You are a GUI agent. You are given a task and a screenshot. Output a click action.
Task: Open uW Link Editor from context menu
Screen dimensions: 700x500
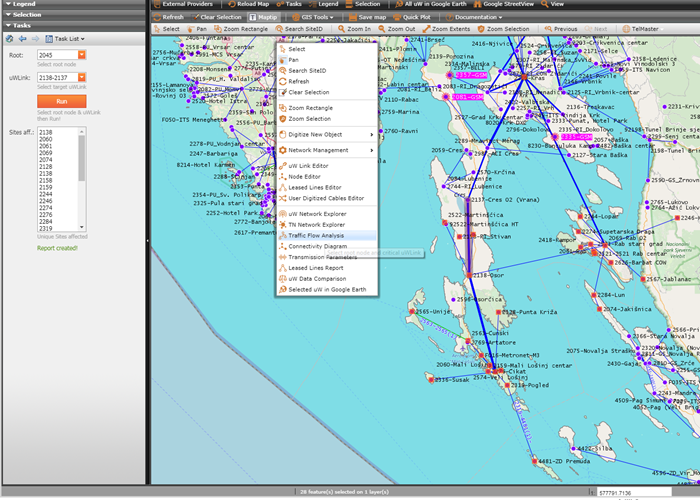(x=327, y=166)
